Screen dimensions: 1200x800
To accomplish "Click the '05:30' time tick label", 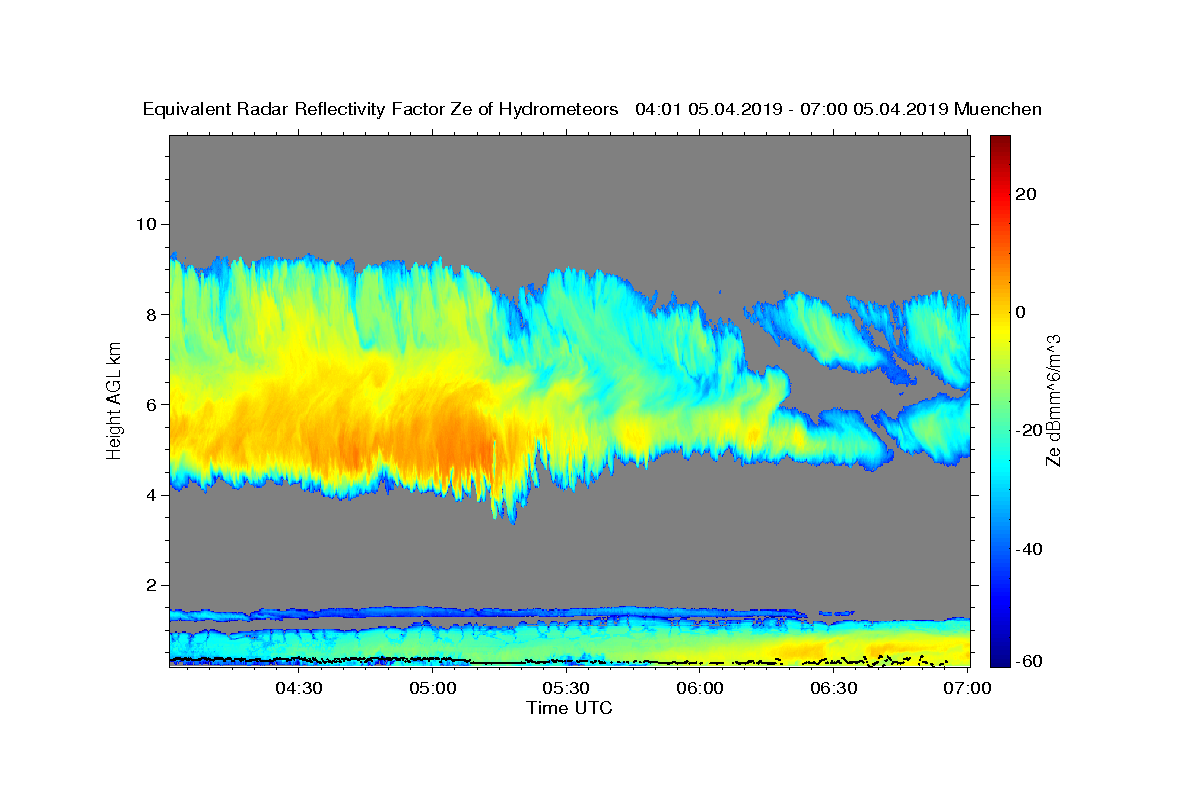I will (566, 688).
